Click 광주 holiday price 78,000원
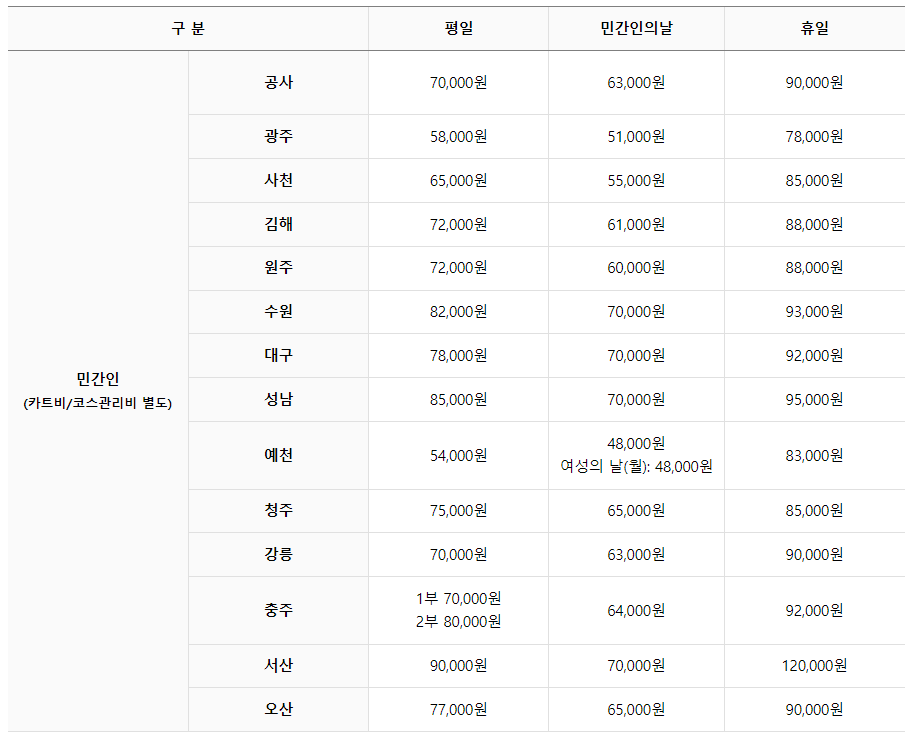The image size is (915, 745). pos(815,137)
